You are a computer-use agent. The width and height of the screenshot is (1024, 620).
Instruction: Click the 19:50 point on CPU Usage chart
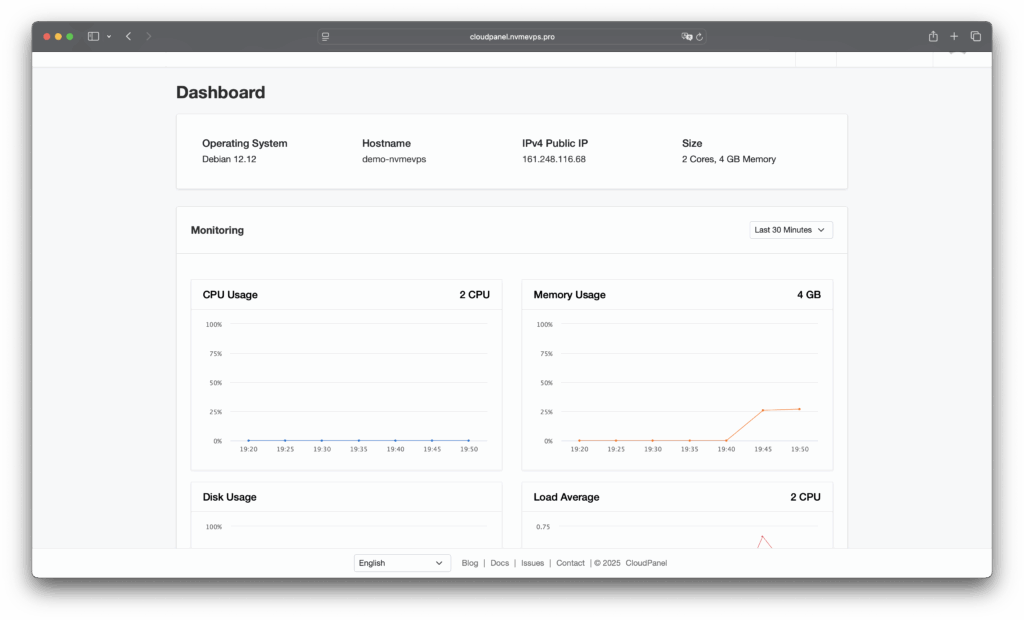click(468, 440)
